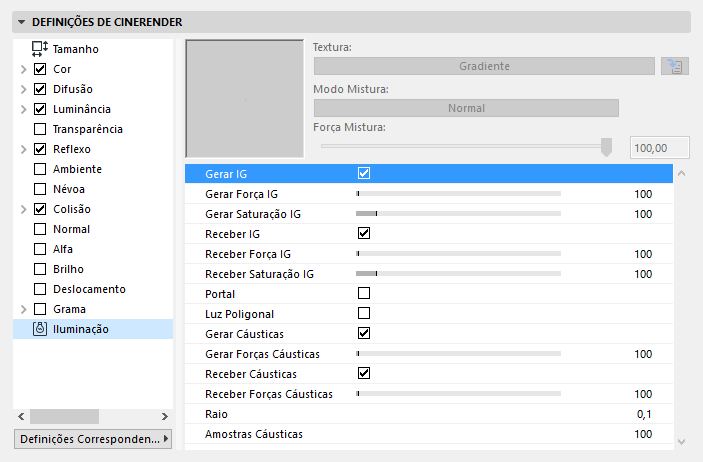Viewport: 703px width, 462px height.
Task: Collapse Definições de CineRender panel
Action: click(x=22, y=21)
